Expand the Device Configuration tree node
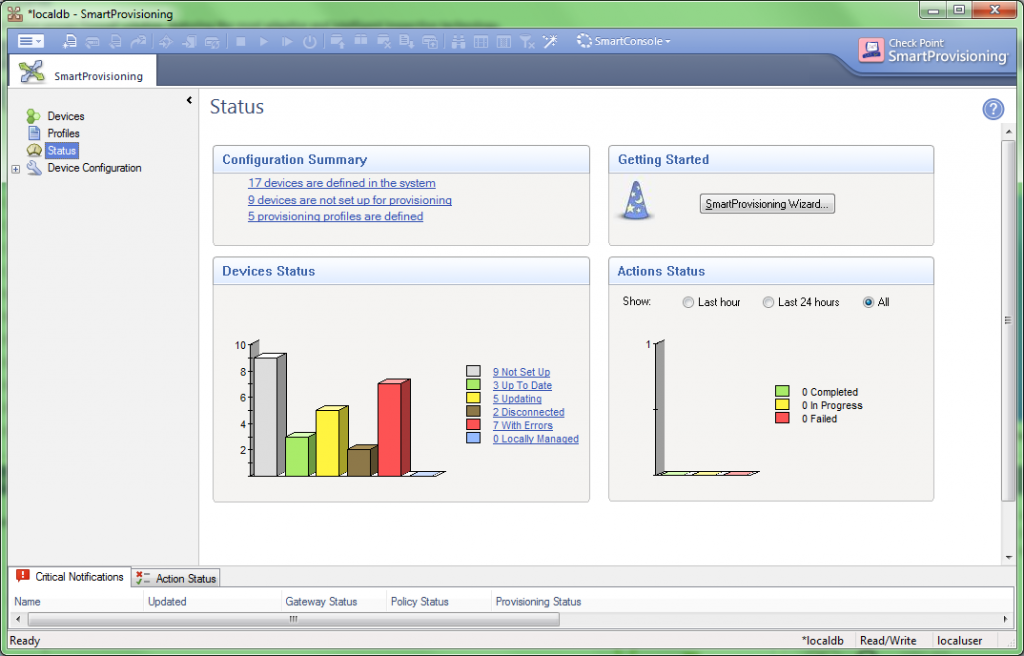1024x656 pixels. coord(16,169)
